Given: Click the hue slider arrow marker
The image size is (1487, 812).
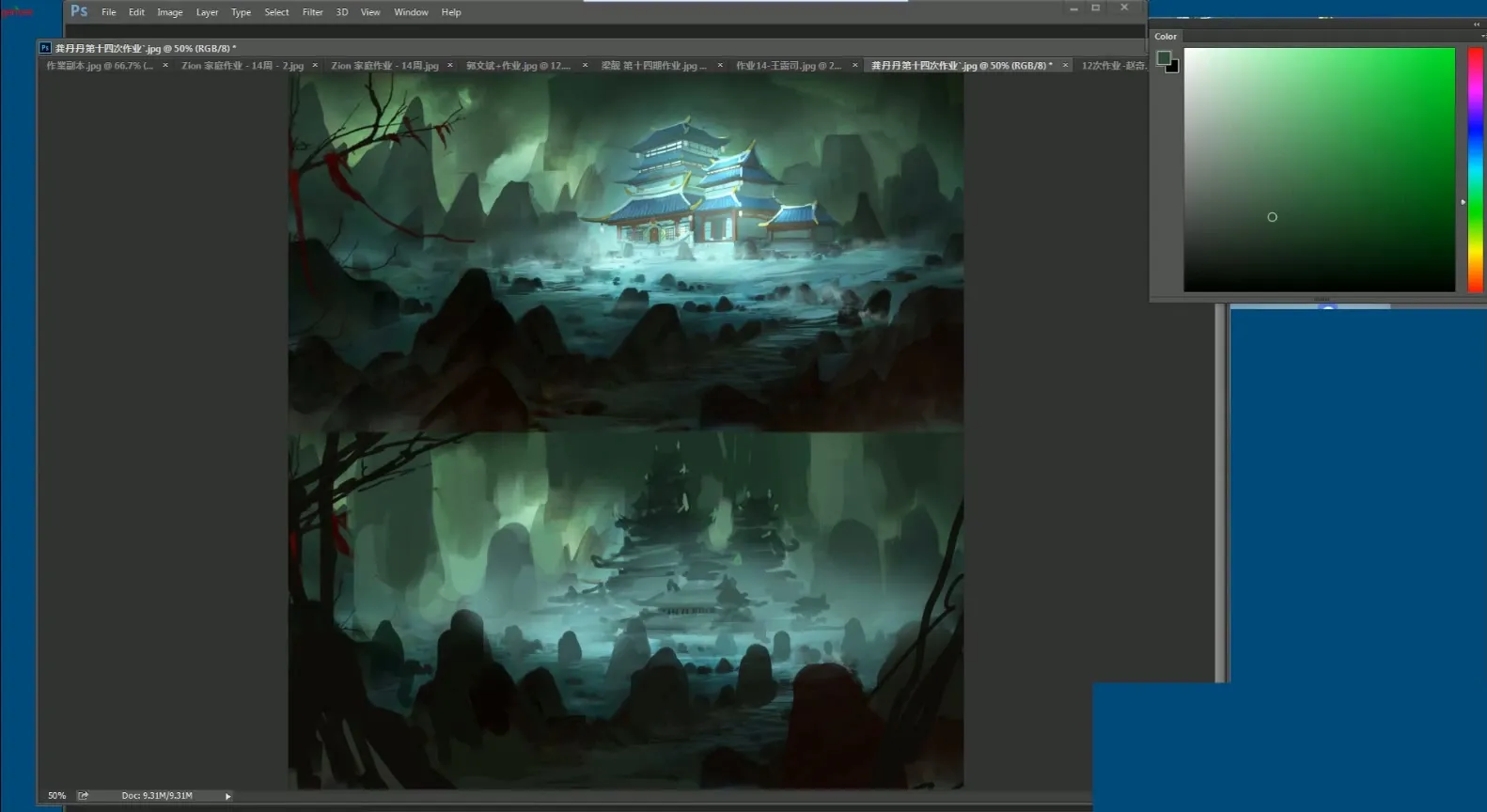Looking at the screenshot, I should coord(1463,202).
